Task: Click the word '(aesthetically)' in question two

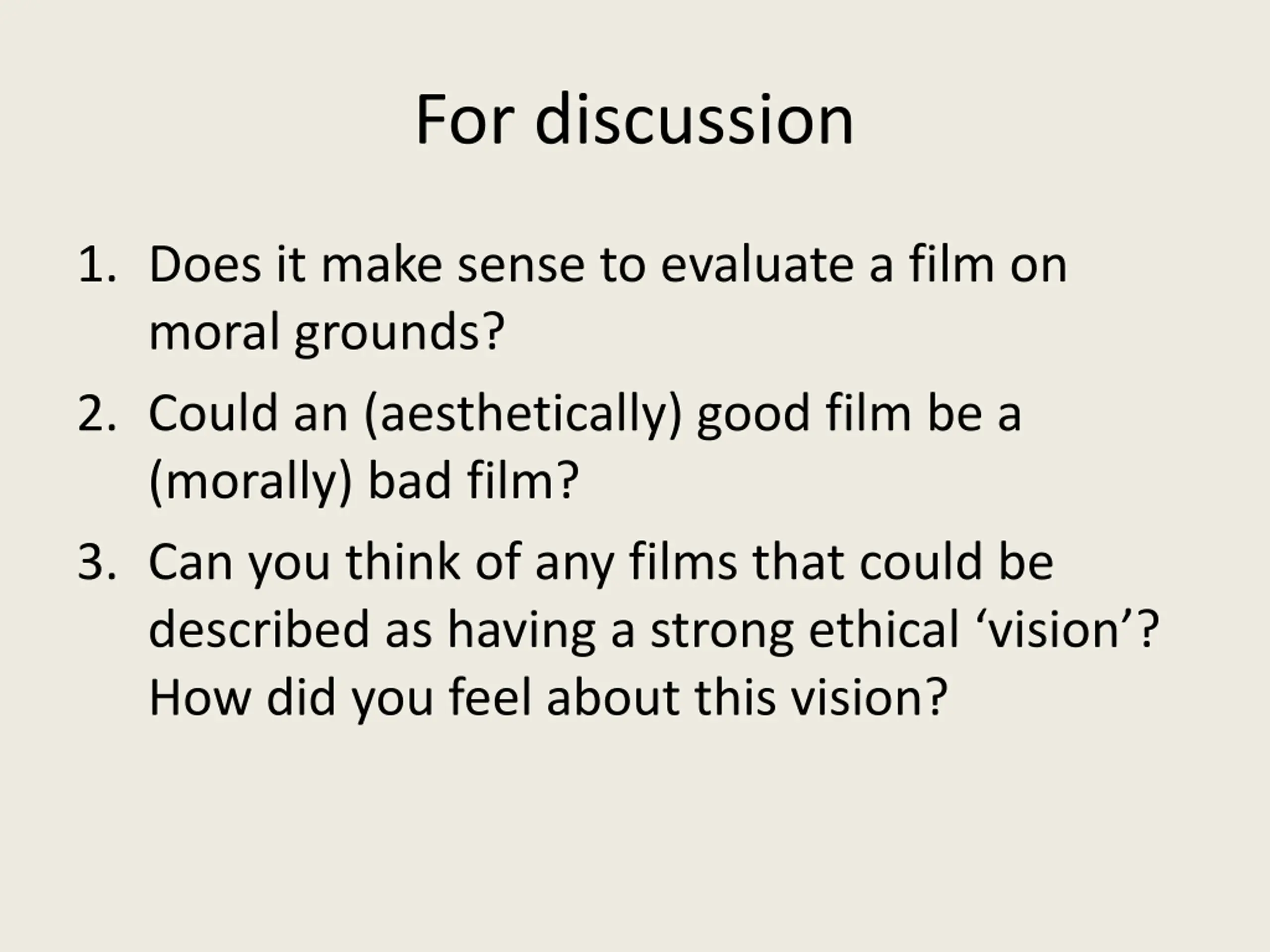Action: coord(522,415)
